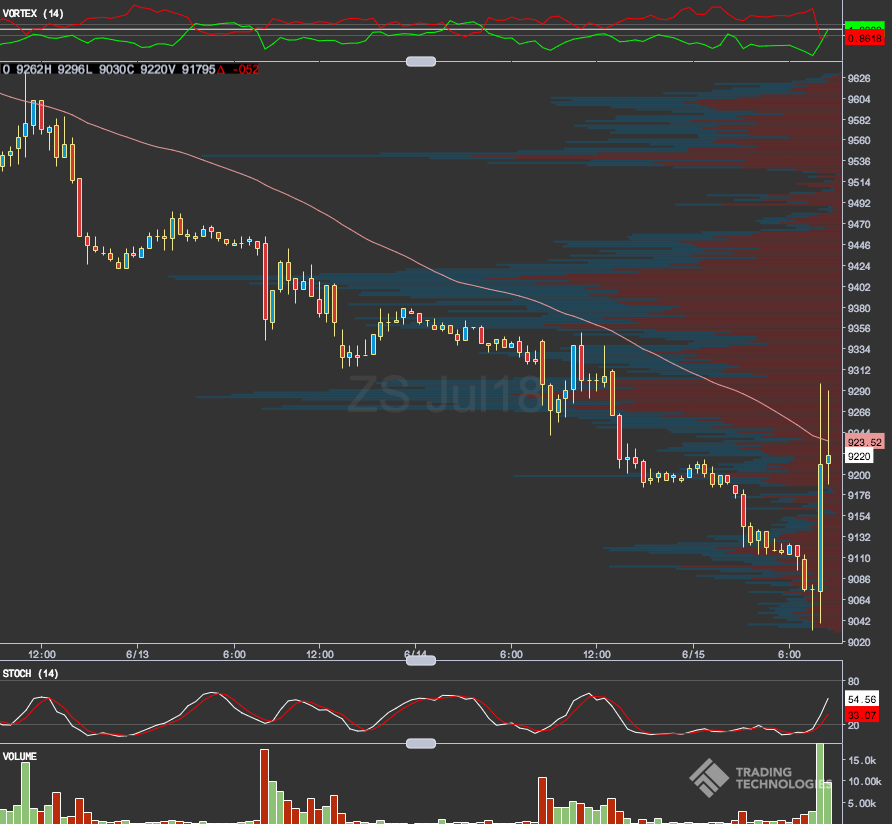Click the 6/15 date label on time axis
This screenshot has height=824, width=892.
[x=693, y=654]
